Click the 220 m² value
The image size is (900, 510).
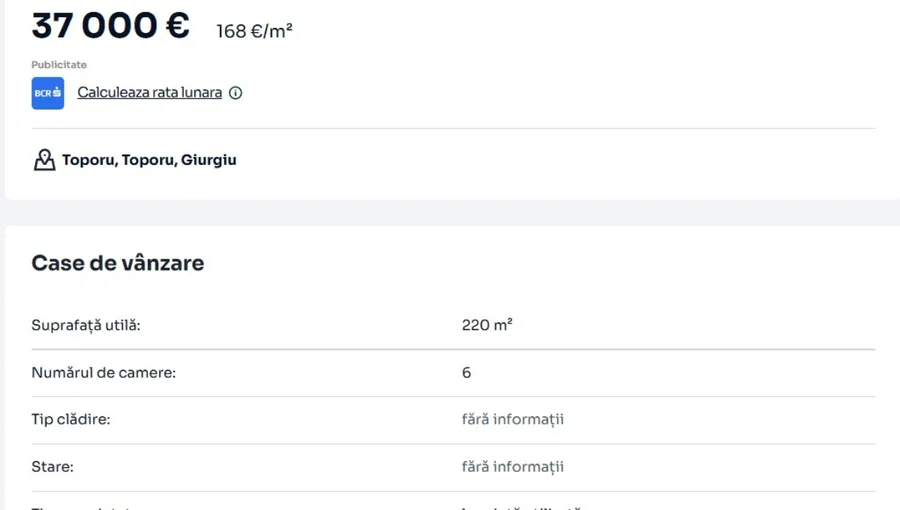click(x=487, y=325)
